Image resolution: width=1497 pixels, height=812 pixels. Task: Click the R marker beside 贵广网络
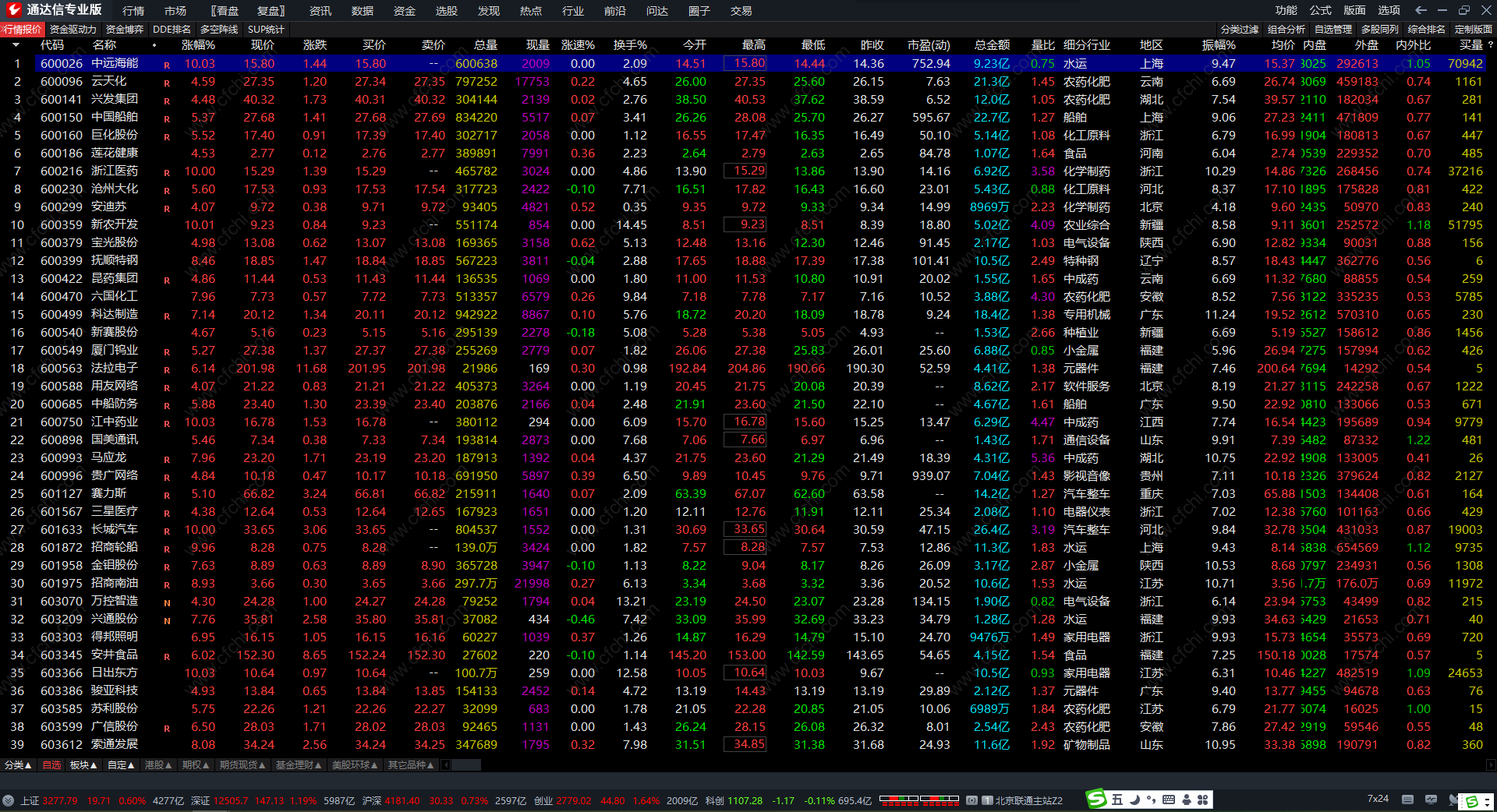pos(167,478)
